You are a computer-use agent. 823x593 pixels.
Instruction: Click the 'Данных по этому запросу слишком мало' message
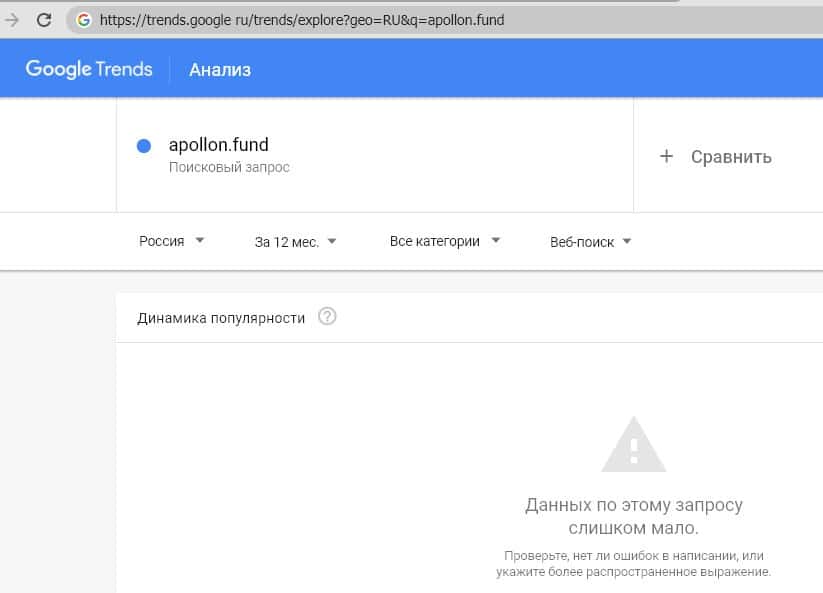click(633, 516)
